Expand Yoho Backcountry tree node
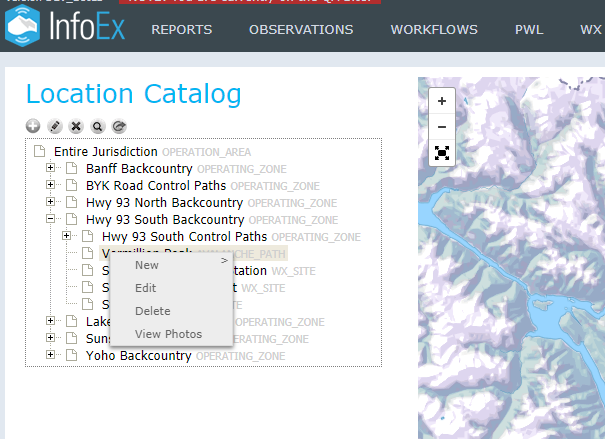The width and height of the screenshot is (605, 439). click(x=50, y=355)
